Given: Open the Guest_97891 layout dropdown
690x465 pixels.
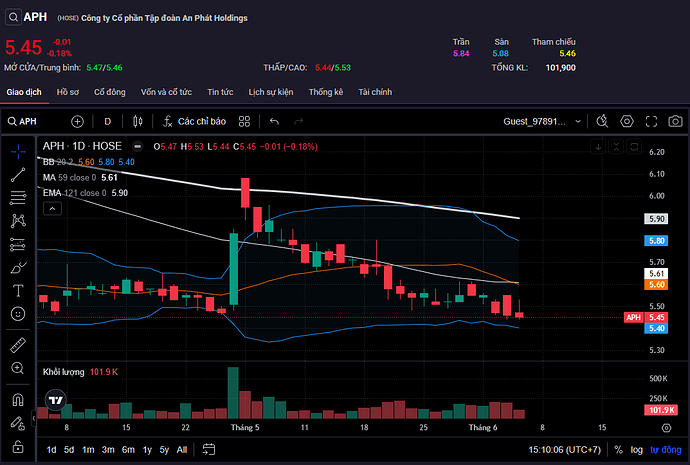Looking at the screenshot, I should [x=542, y=121].
